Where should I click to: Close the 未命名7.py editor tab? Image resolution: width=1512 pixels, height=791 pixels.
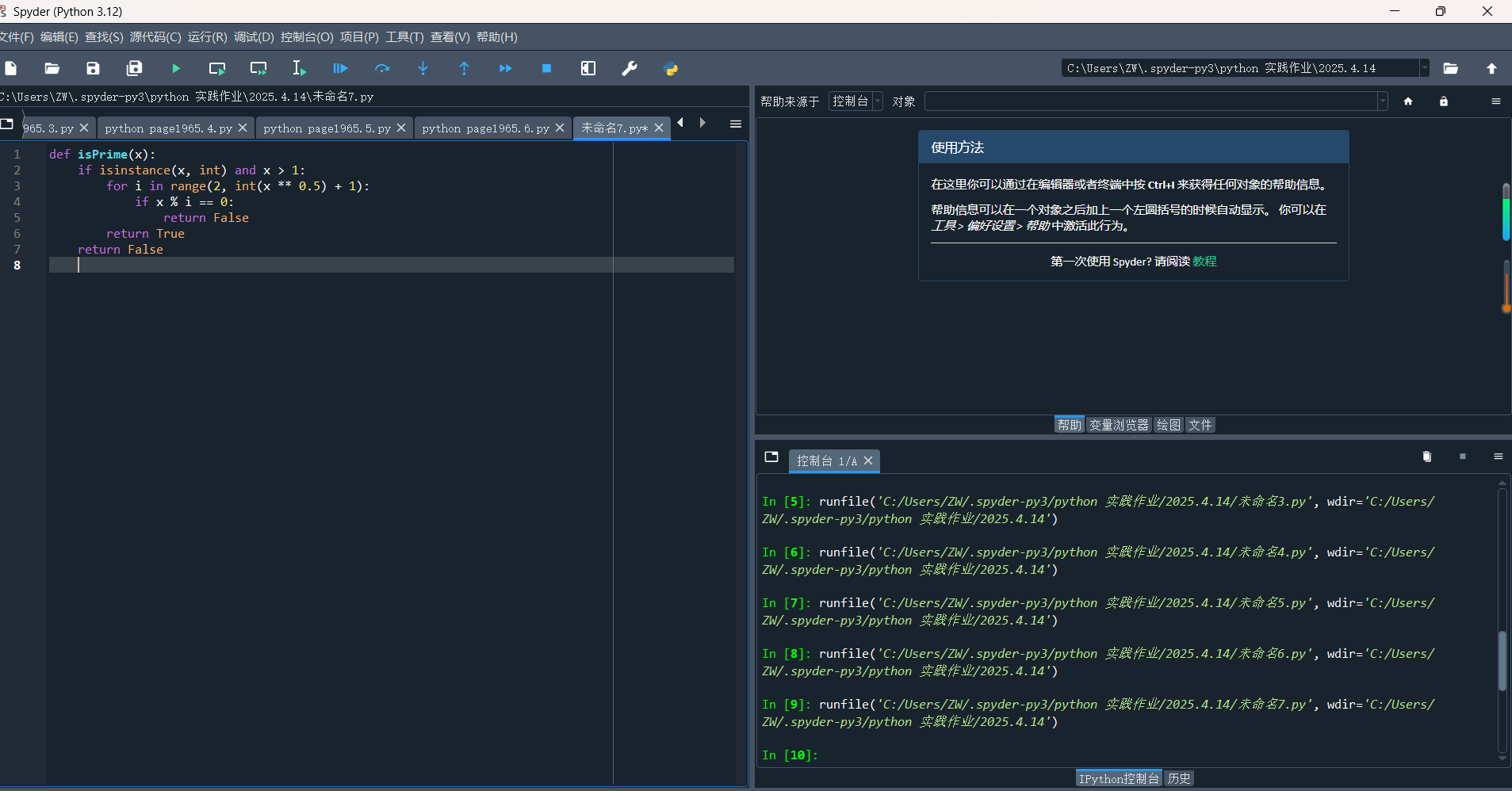tap(659, 128)
